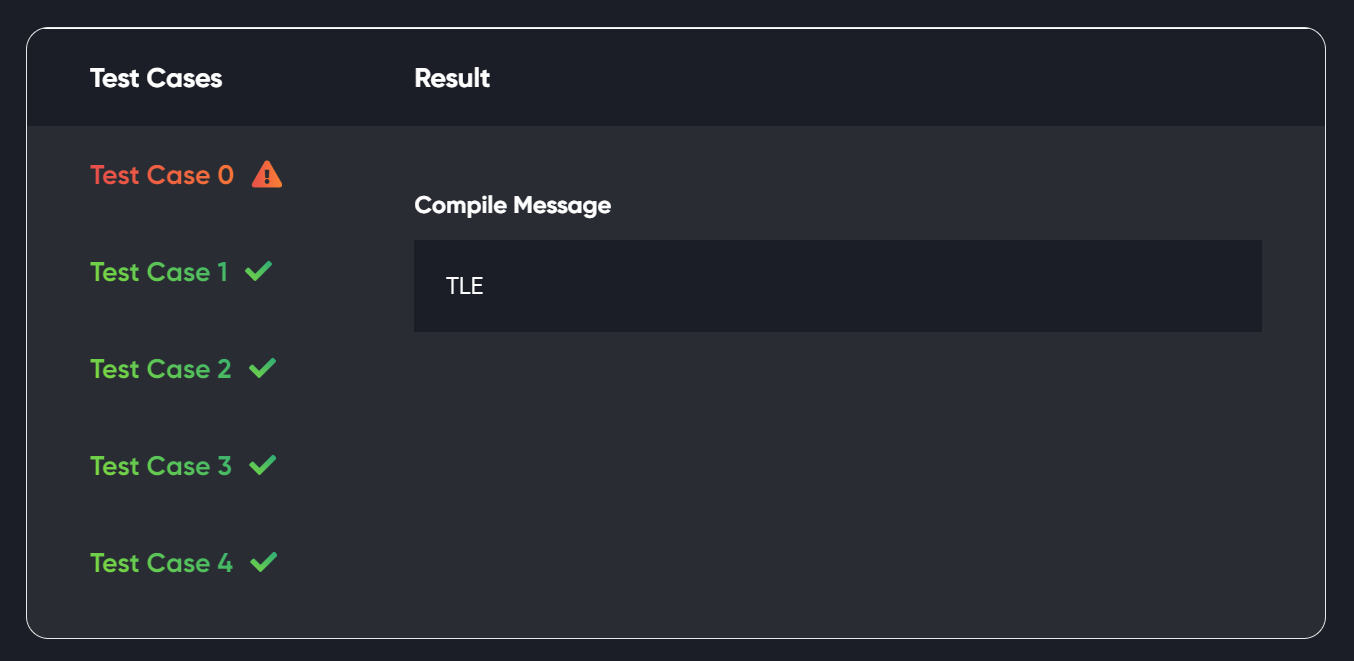Switch to Test Case 2
1354x661 pixels.
click(161, 369)
